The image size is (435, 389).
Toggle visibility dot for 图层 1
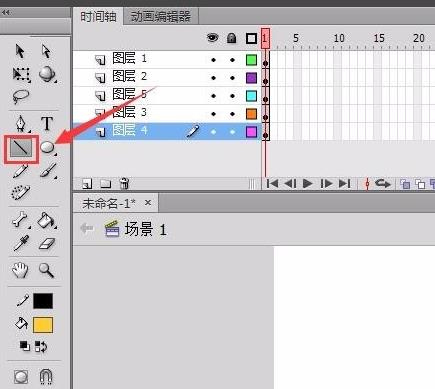point(213,60)
